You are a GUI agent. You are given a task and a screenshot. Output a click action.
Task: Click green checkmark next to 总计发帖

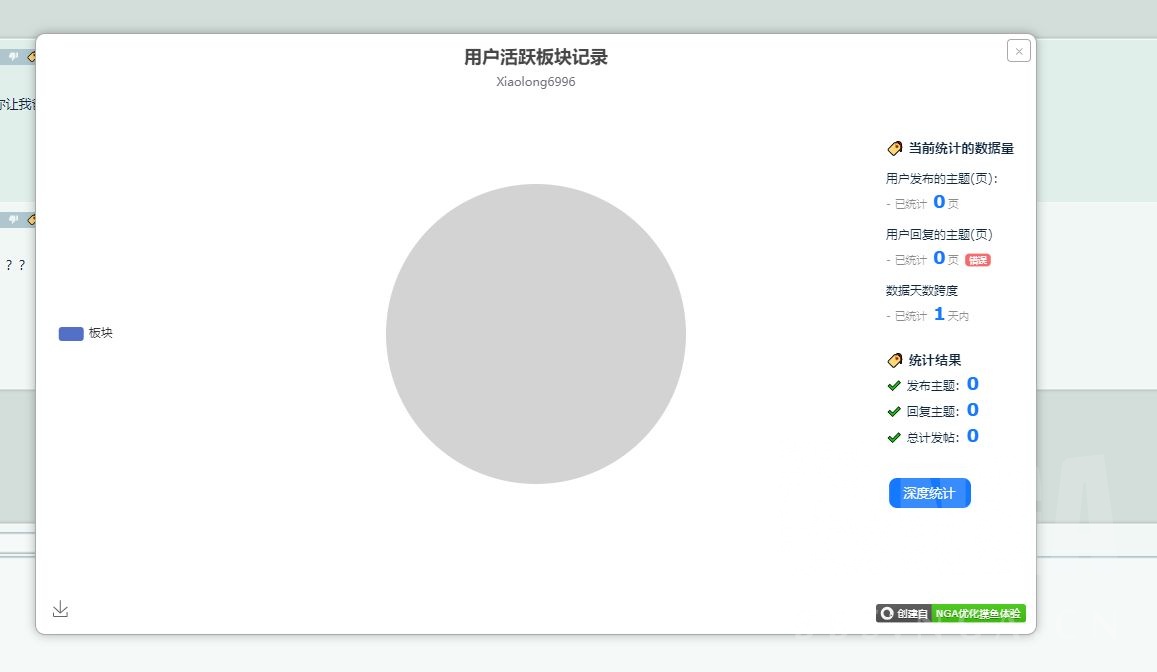coord(894,438)
